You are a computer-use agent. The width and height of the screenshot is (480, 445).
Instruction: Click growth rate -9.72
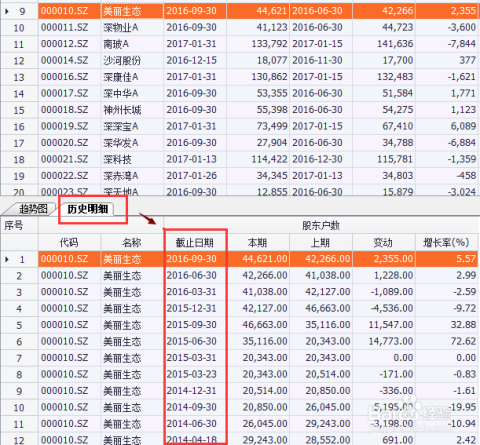tap(464, 308)
